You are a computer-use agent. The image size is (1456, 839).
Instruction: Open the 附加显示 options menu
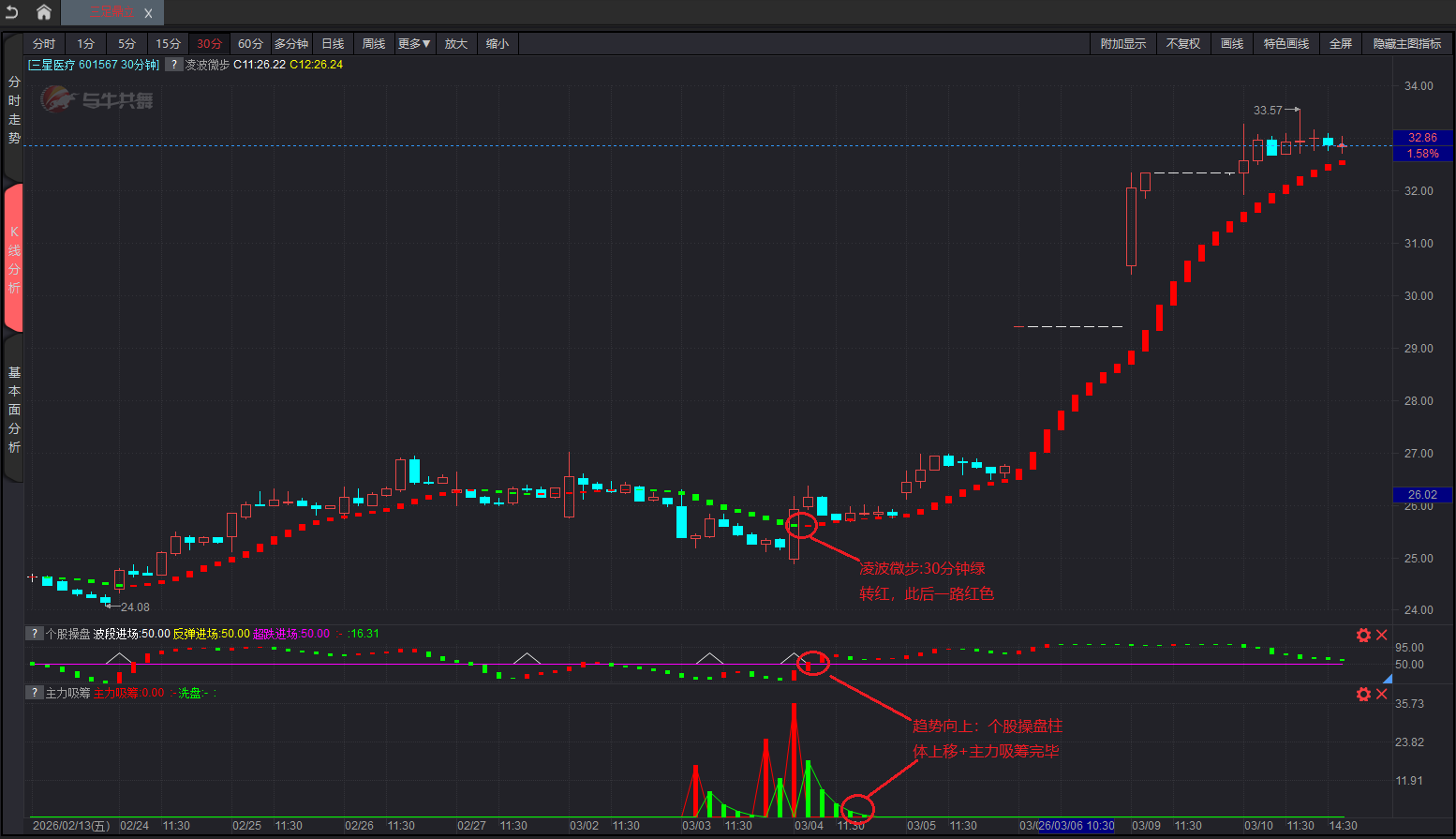pos(1122,44)
